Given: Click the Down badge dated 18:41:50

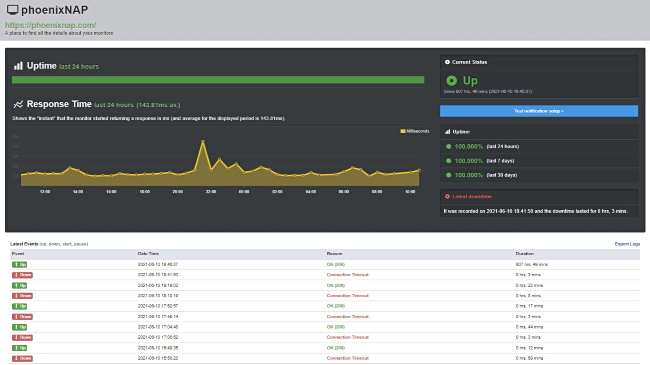Looking at the screenshot, I should [x=22, y=275].
